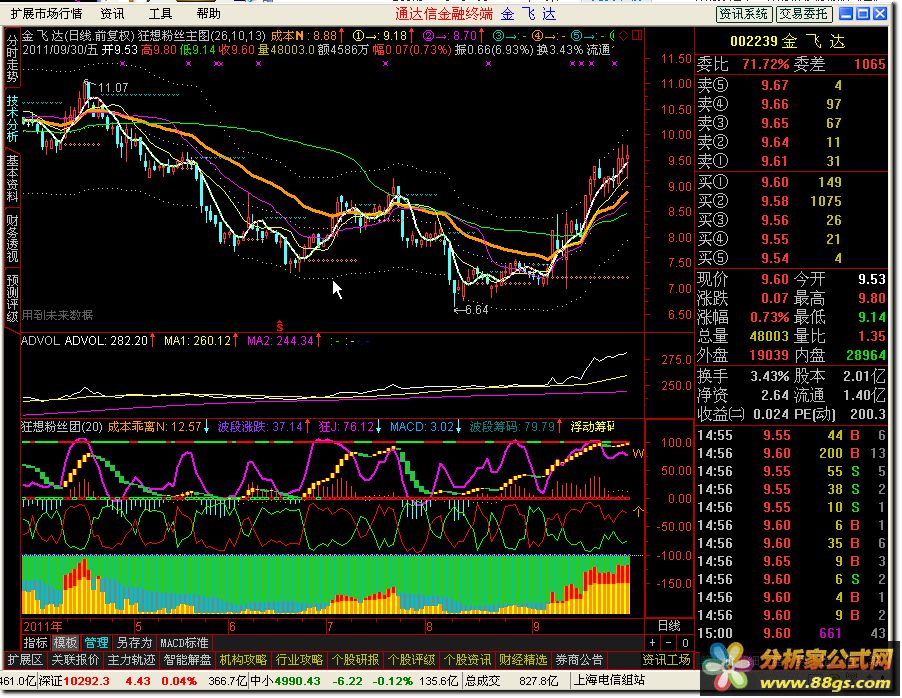Click the 日线 period selector
Viewport: 902px width, 698px height.
coord(669,626)
